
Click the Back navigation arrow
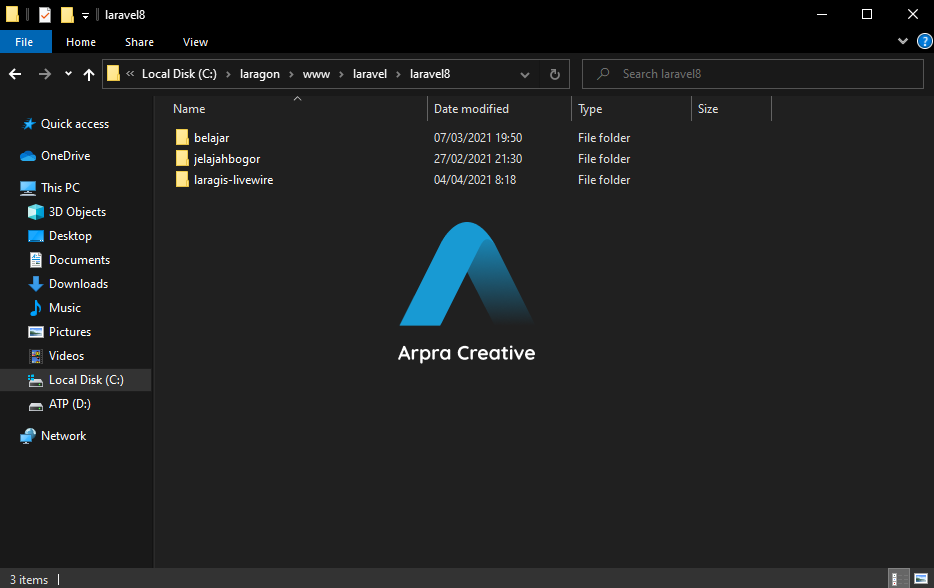click(15, 74)
